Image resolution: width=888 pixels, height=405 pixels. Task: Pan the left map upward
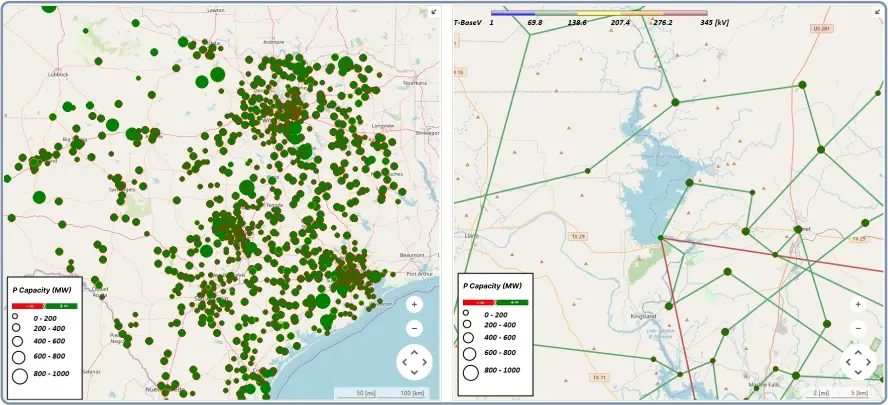[x=414, y=350]
